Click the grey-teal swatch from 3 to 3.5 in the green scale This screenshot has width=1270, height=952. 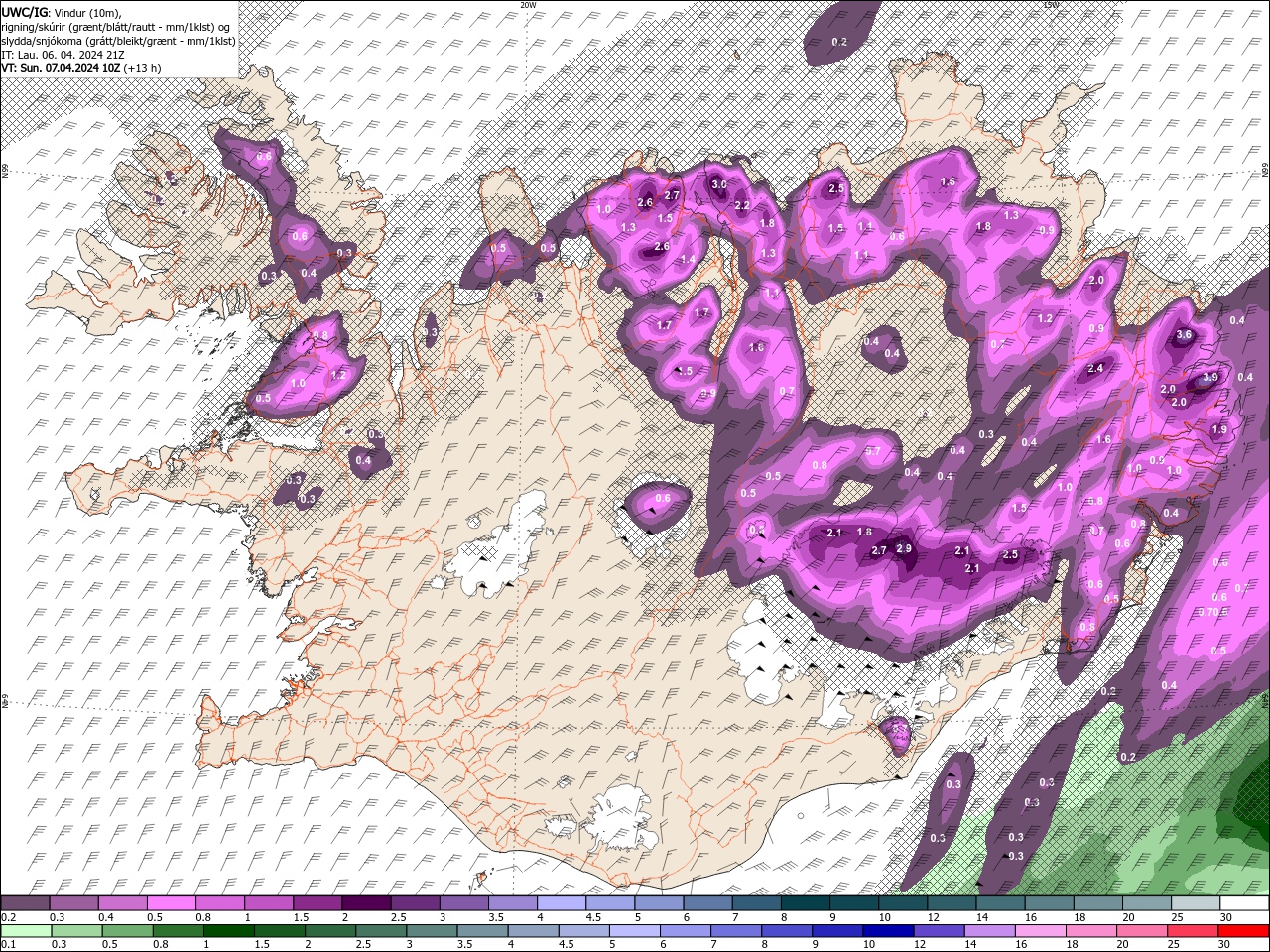(x=431, y=931)
